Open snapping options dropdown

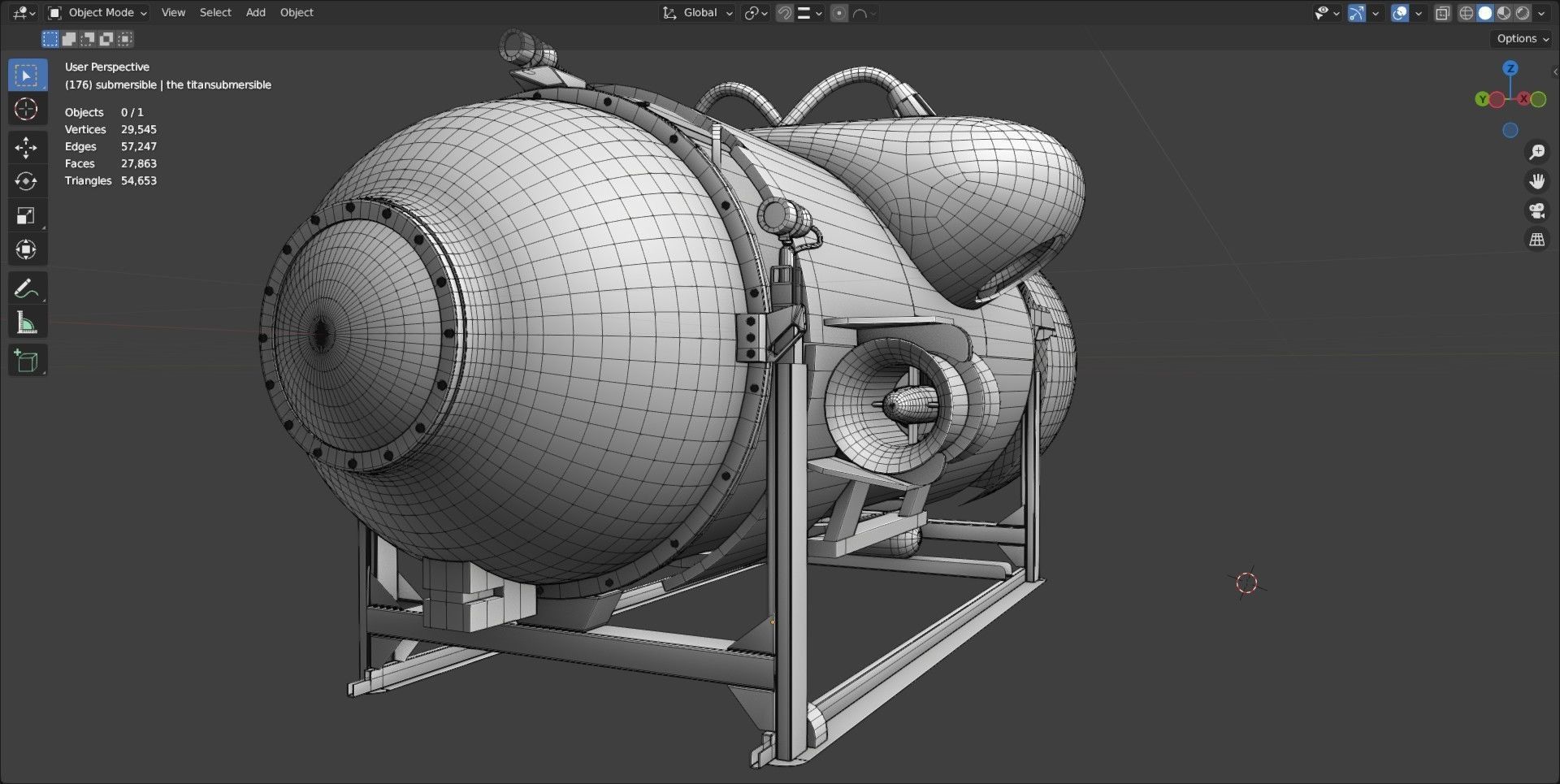(809, 13)
